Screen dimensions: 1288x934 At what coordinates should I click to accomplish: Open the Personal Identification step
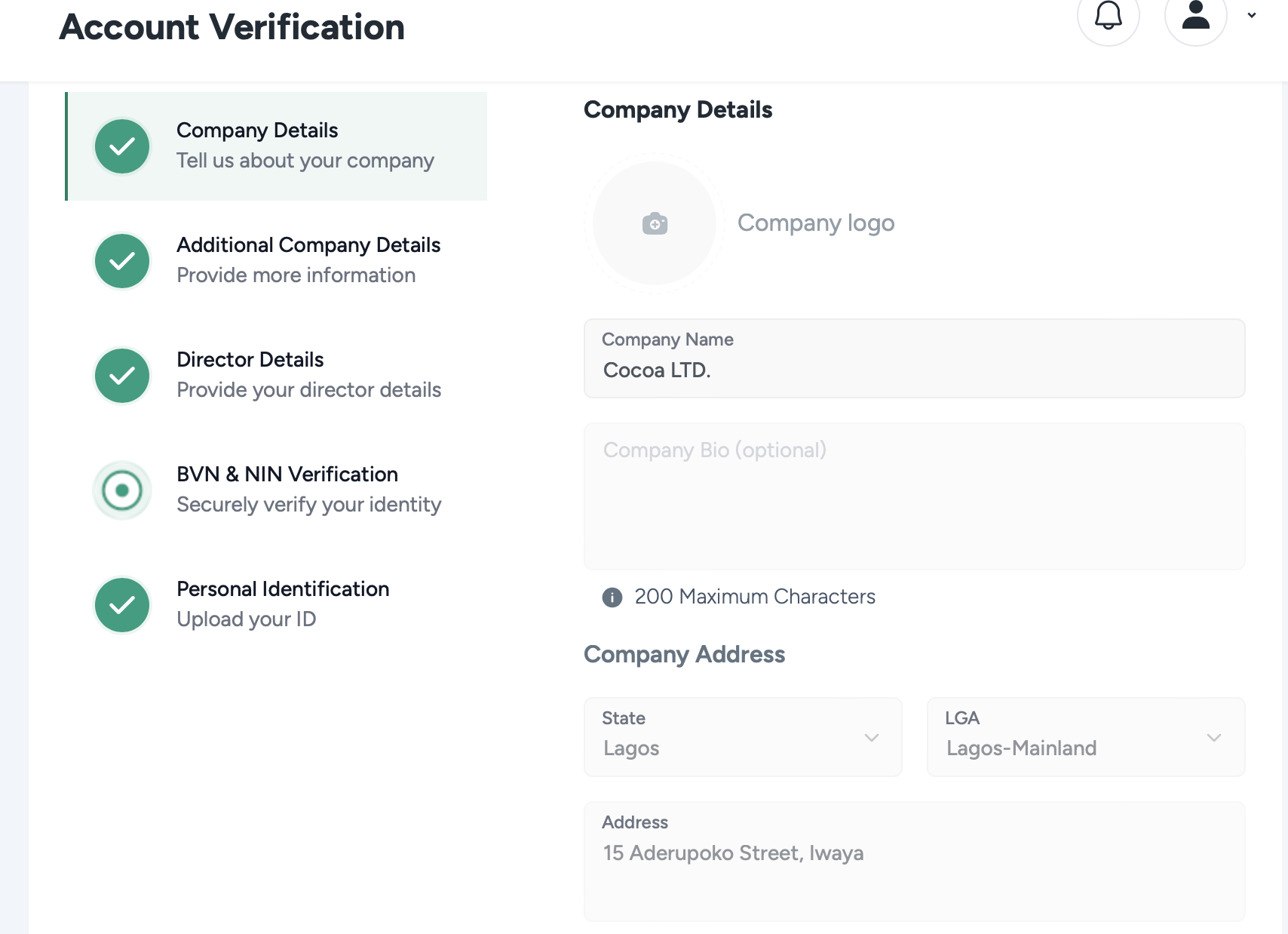click(x=283, y=590)
